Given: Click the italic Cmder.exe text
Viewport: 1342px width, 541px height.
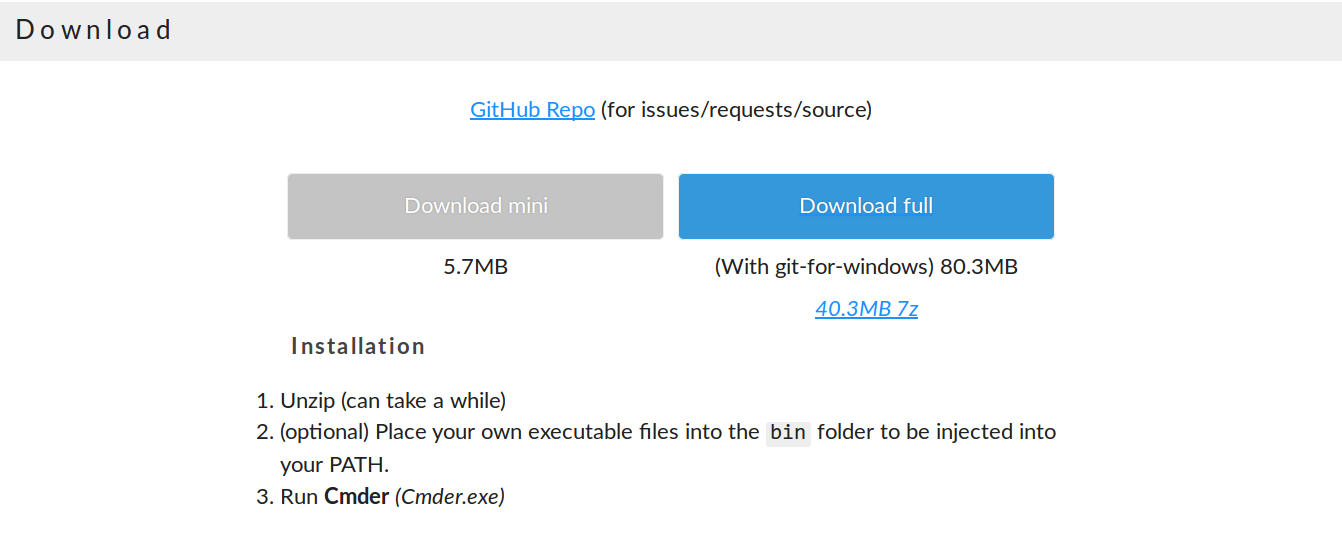Looking at the screenshot, I should tap(450, 496).
